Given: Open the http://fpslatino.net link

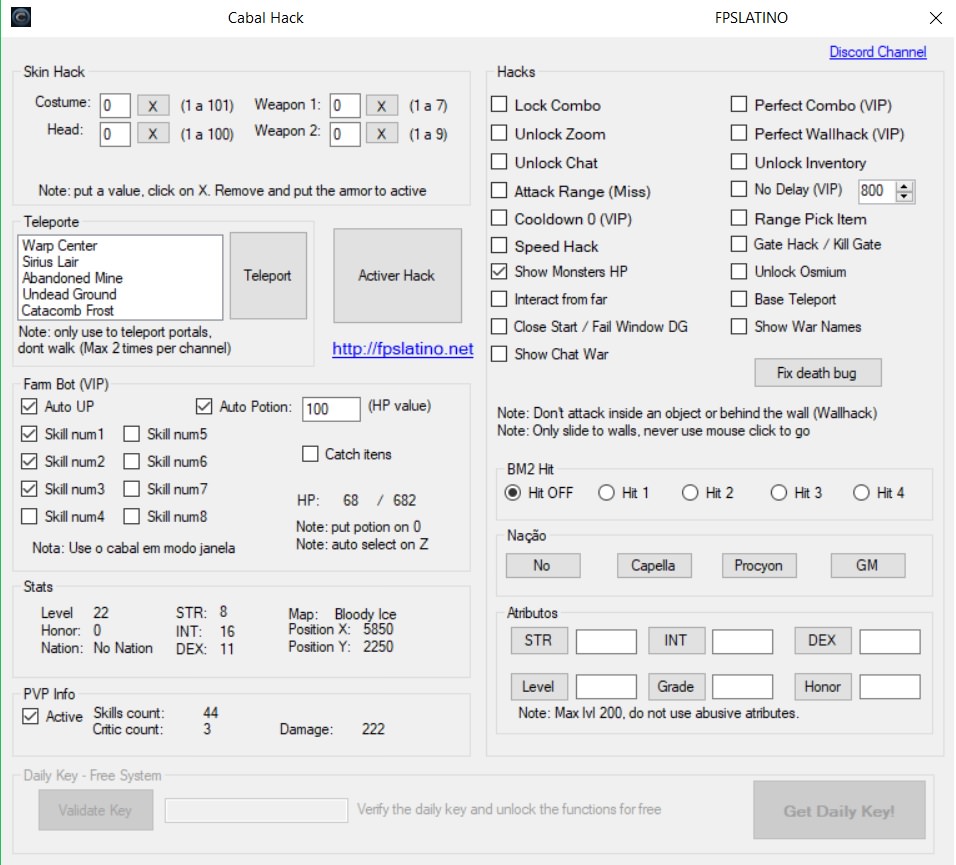Looking at the screenshot, I should [402, 349].
